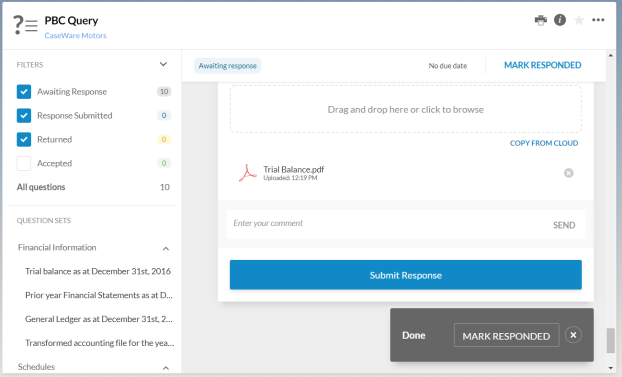622x377 pixels.
Task: Click the Returned count badge
Action: coord(164,139)
